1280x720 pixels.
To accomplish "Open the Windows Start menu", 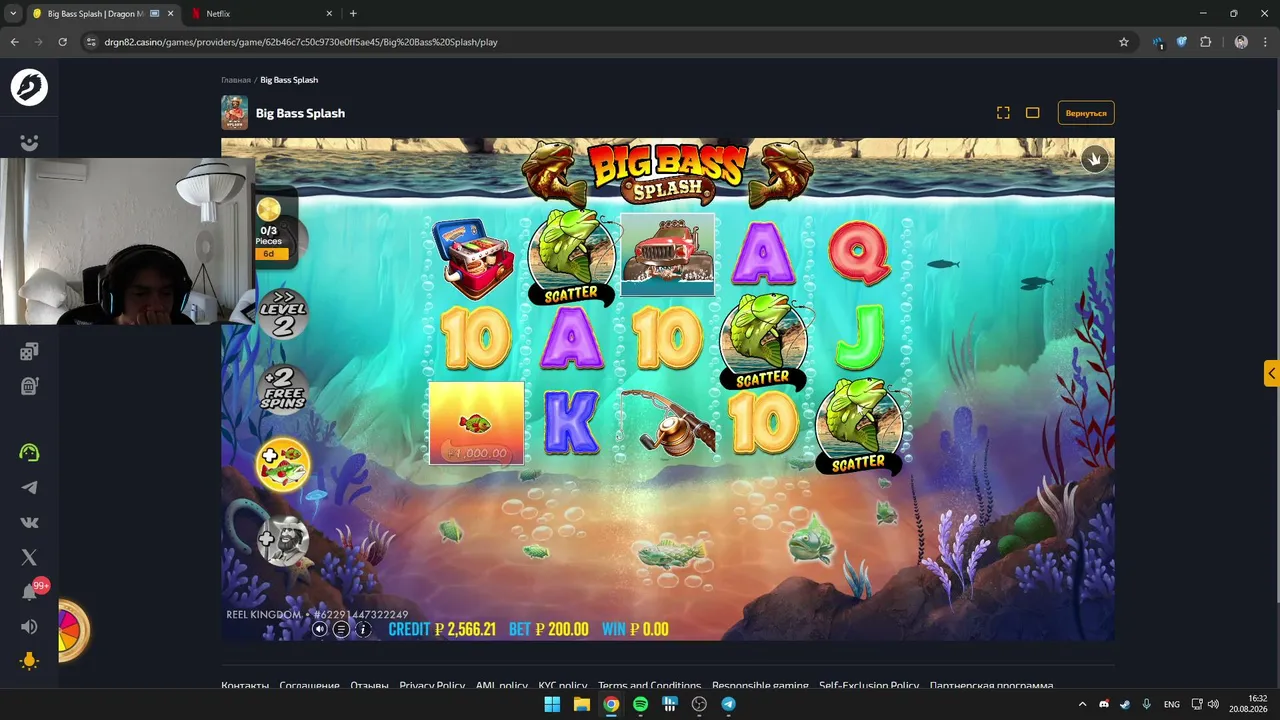I will click(x=552, y=704).
